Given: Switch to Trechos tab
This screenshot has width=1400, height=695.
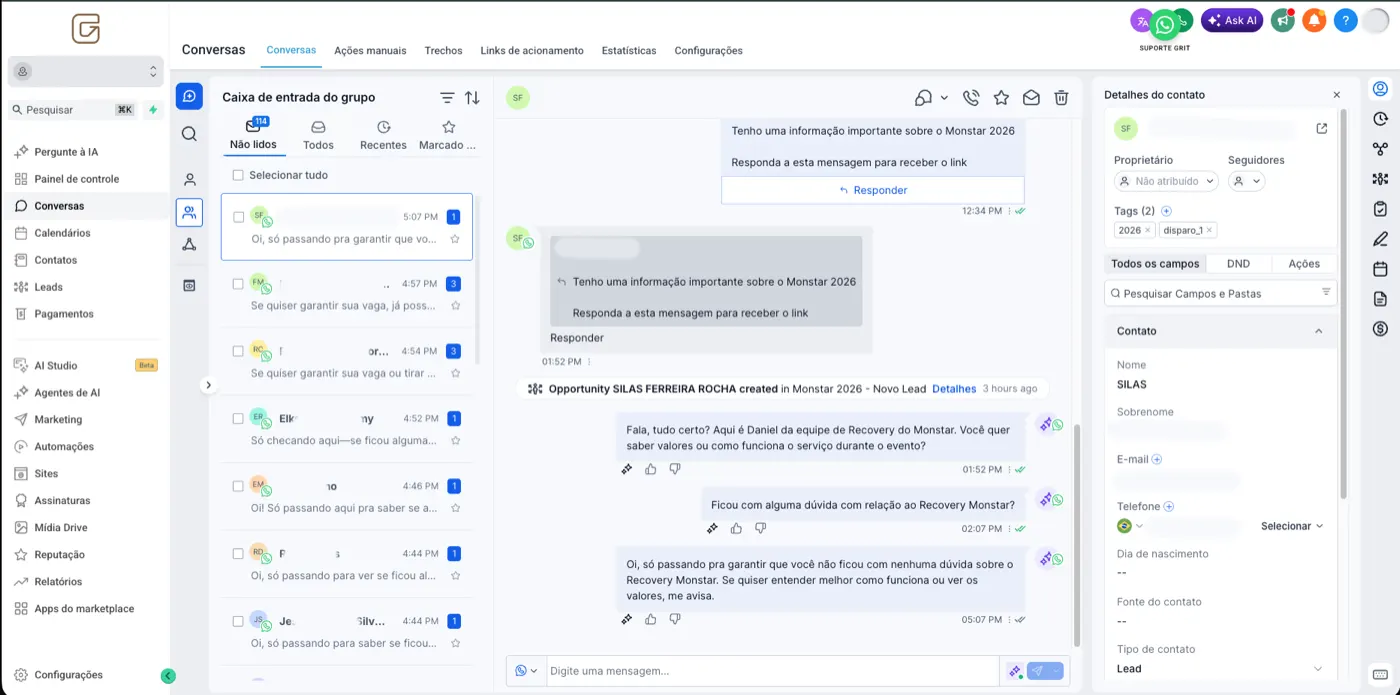Looking at the screenshot, I should click(443, 50).
